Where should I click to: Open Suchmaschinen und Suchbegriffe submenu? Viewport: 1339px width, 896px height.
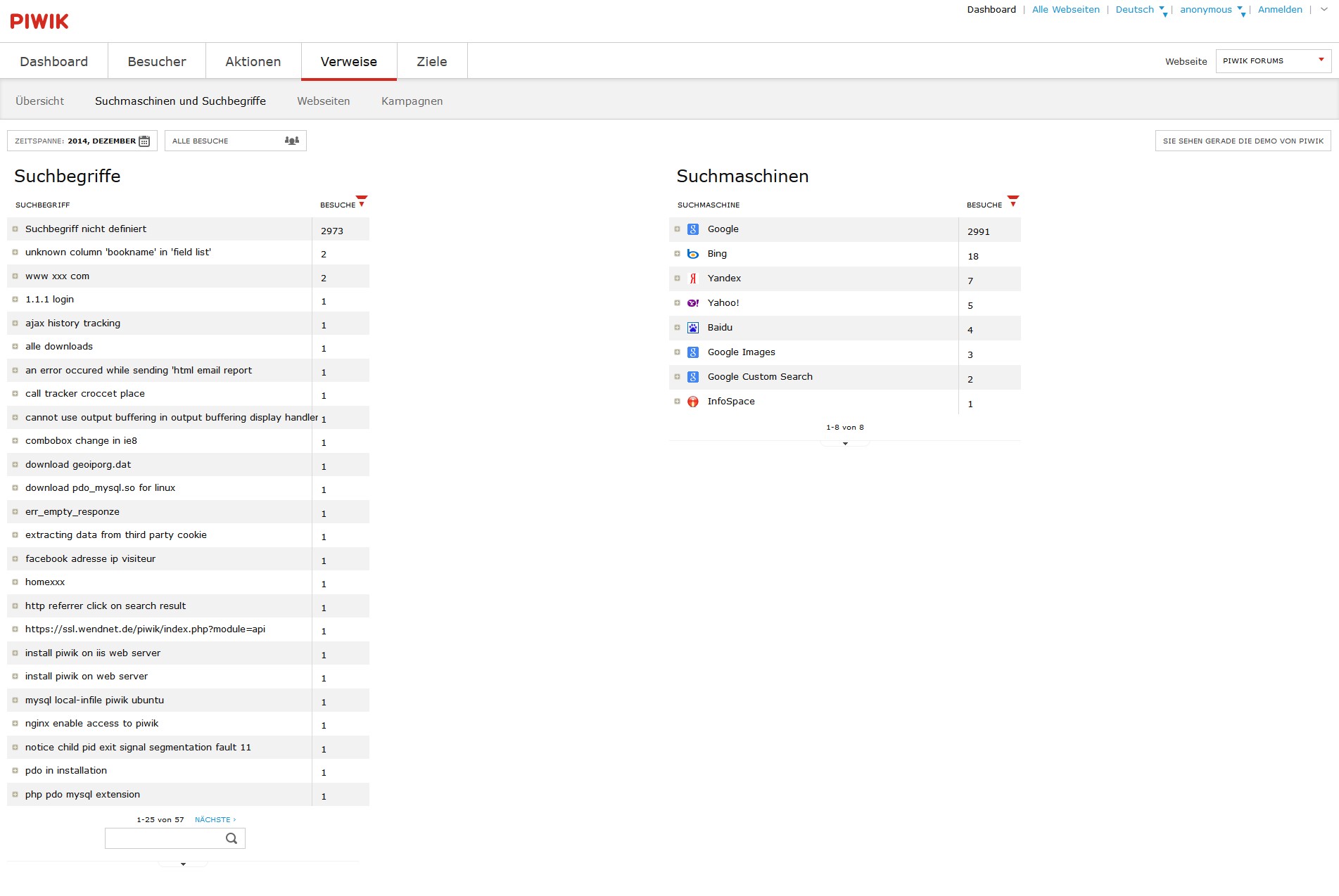tap(180, 101)
